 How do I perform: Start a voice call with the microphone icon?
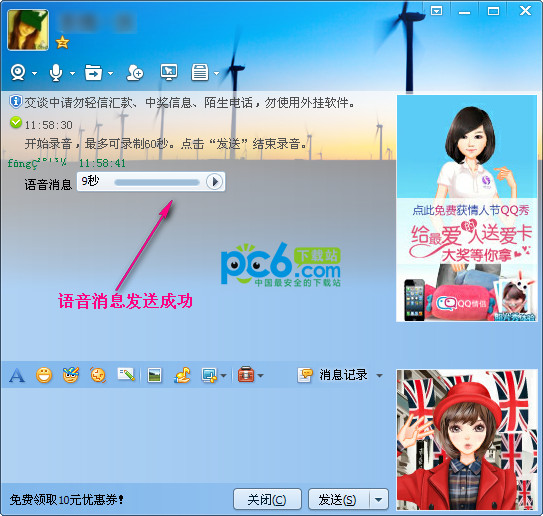click(x=56, y=73)
